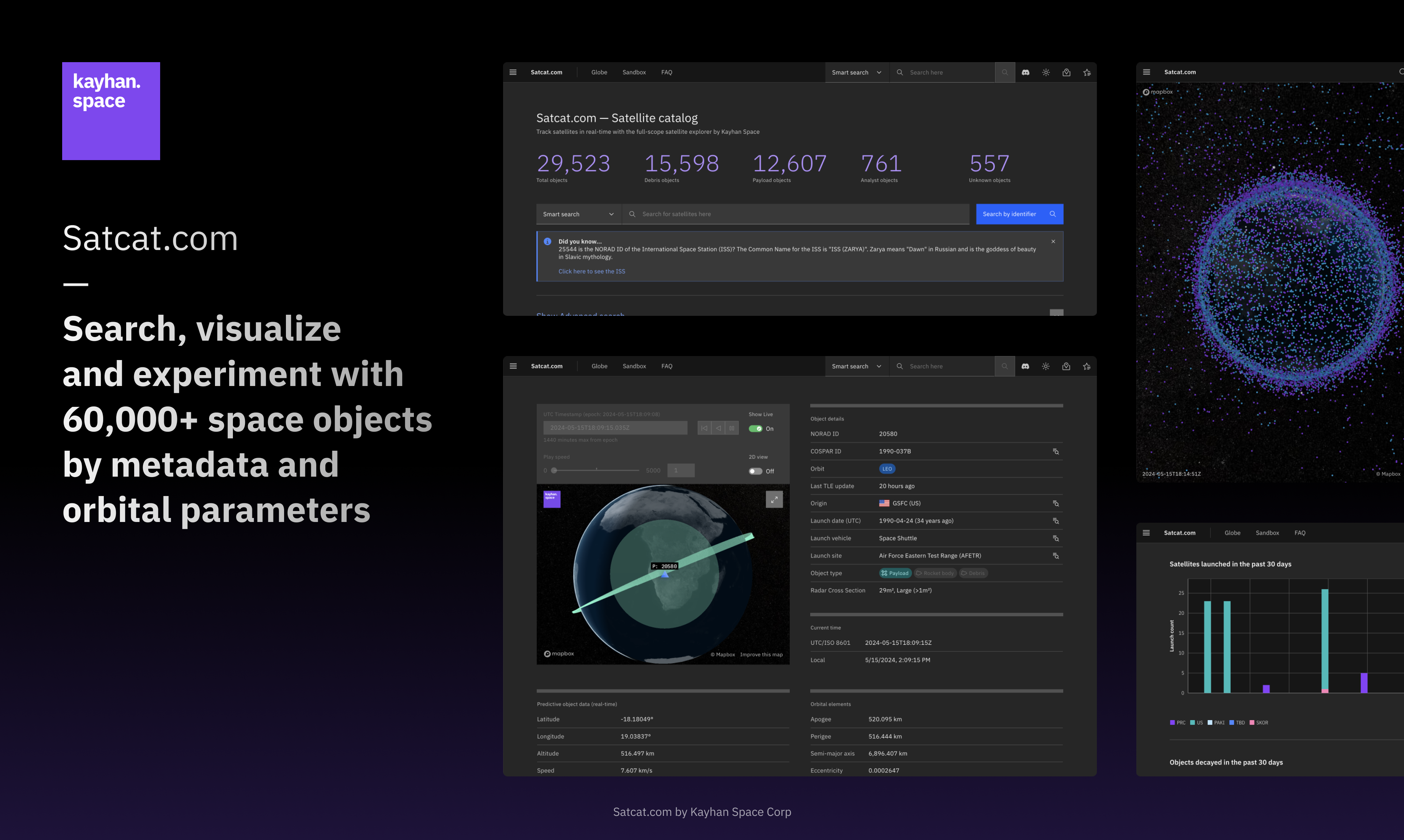Click mapbox logo on the orbit map
The width and height of the screenshot is (1404, 840).
click(x=559, y=654)
